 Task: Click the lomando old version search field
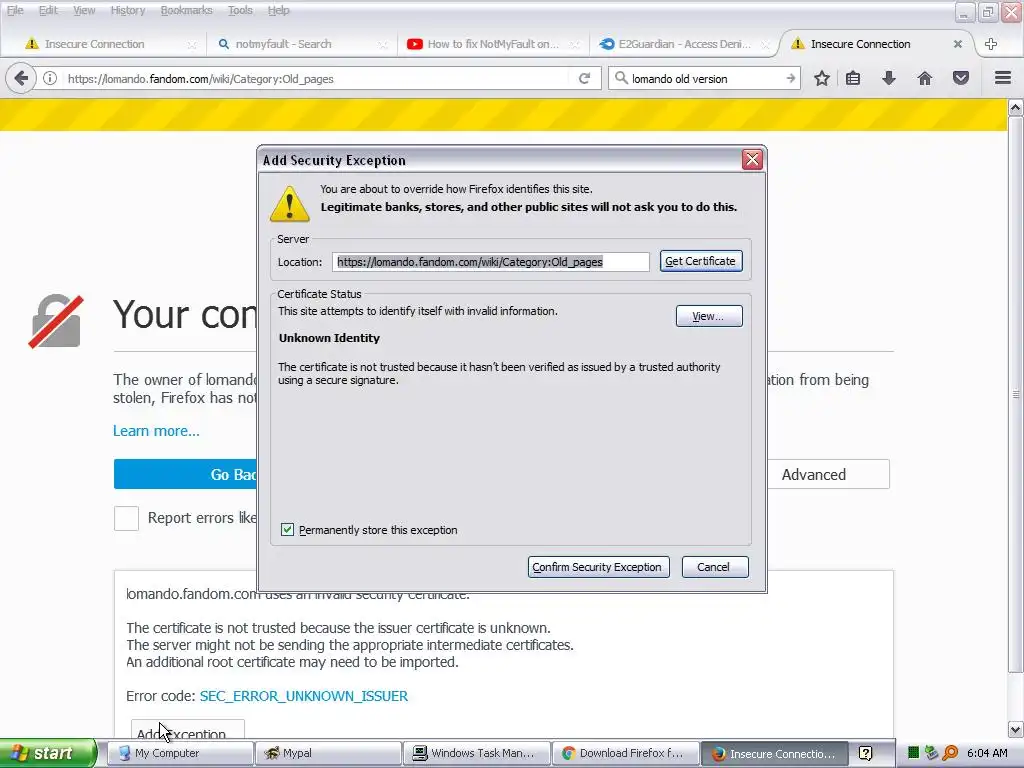705,78
